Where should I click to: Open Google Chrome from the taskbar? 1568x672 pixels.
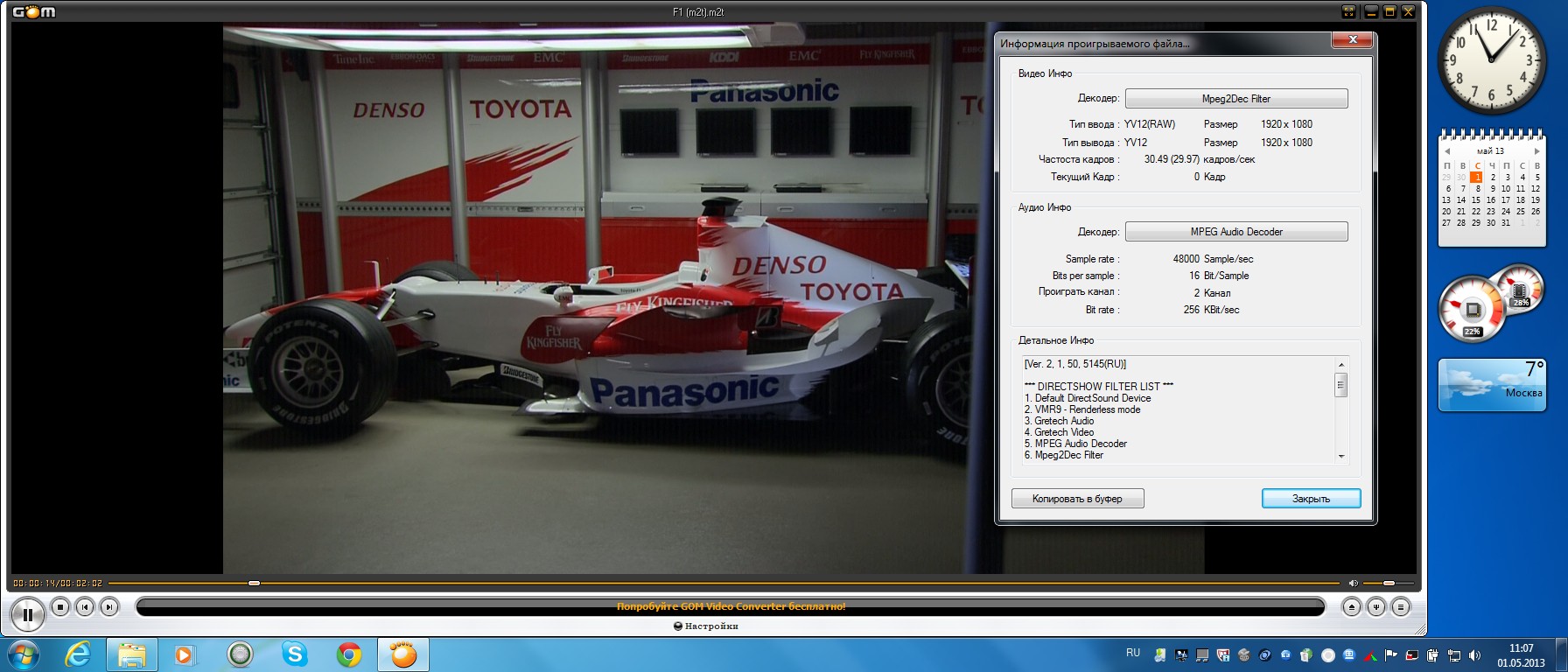click(x=349, y=654)
